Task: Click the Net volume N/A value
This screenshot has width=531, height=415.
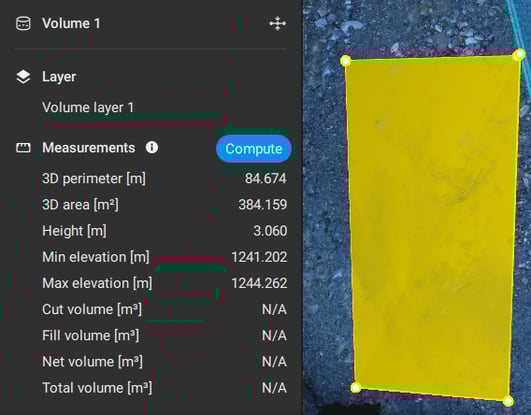Action: point(274,362)
